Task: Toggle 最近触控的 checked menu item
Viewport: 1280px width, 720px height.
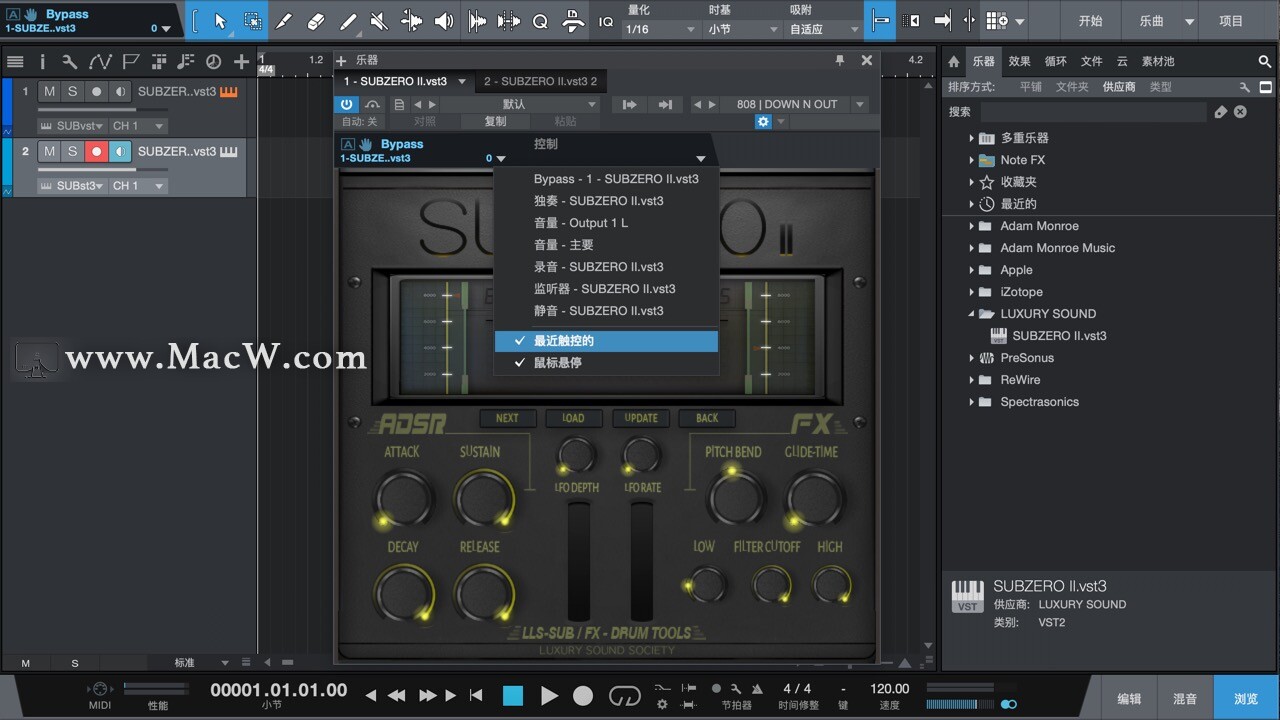Action: pos(606,341)
